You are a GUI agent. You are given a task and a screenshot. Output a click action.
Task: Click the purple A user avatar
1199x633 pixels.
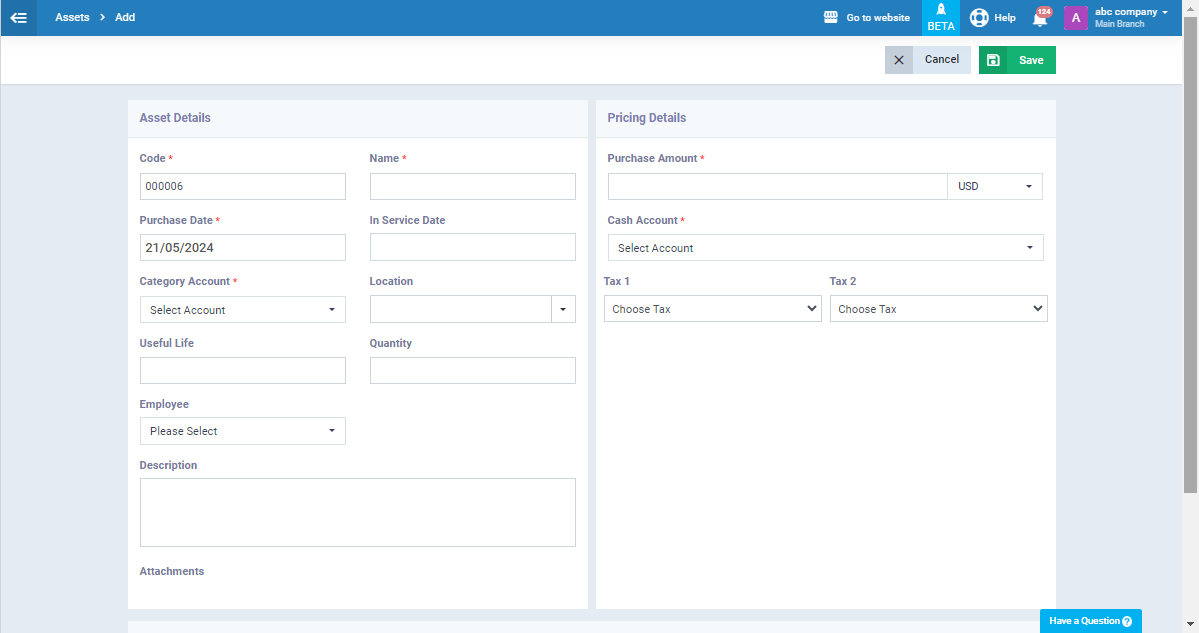pyautogui.click(x=1075, y=18)
